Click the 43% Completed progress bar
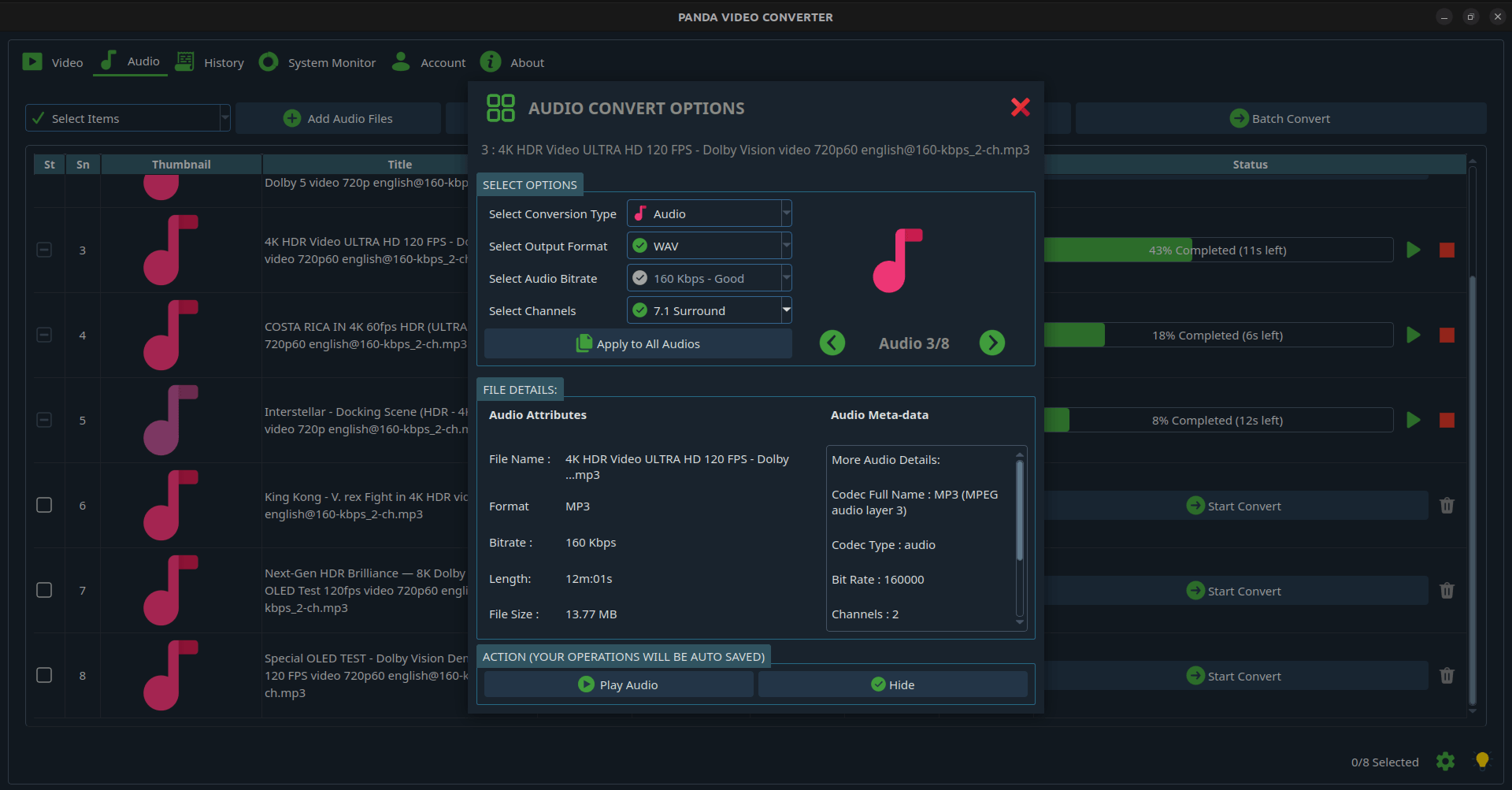This screenshot has width=1512, height=790. click(x=1218, y=250)
